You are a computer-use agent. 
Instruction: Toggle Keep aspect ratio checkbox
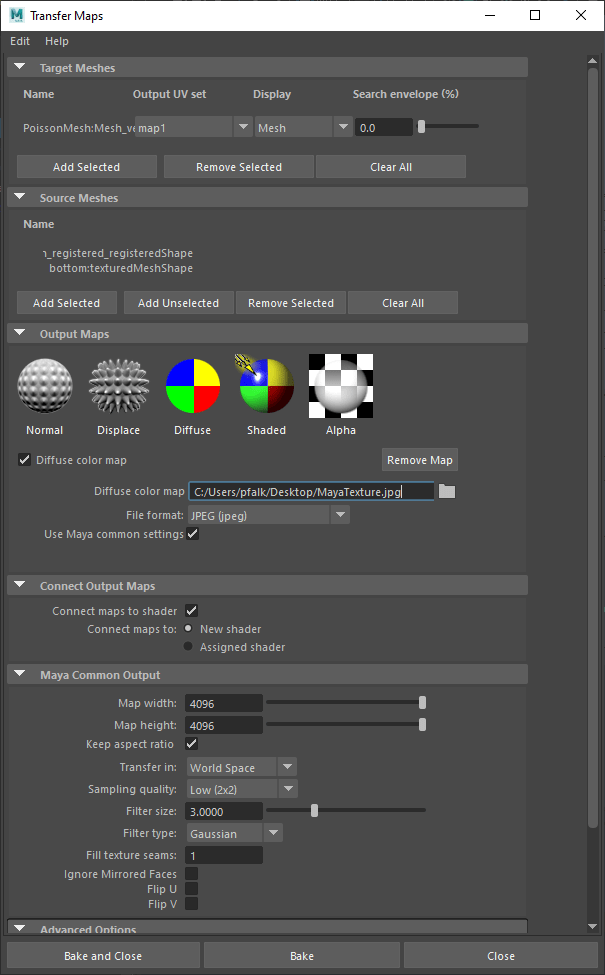pyautogui.click(x=192, y=744)
